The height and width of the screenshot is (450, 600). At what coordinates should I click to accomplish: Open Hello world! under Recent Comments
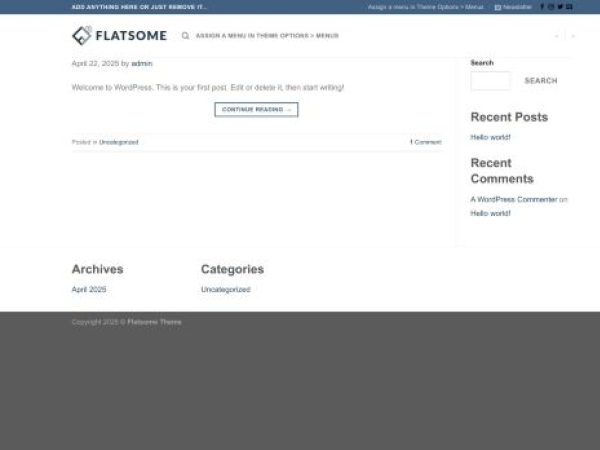(491, 213)
